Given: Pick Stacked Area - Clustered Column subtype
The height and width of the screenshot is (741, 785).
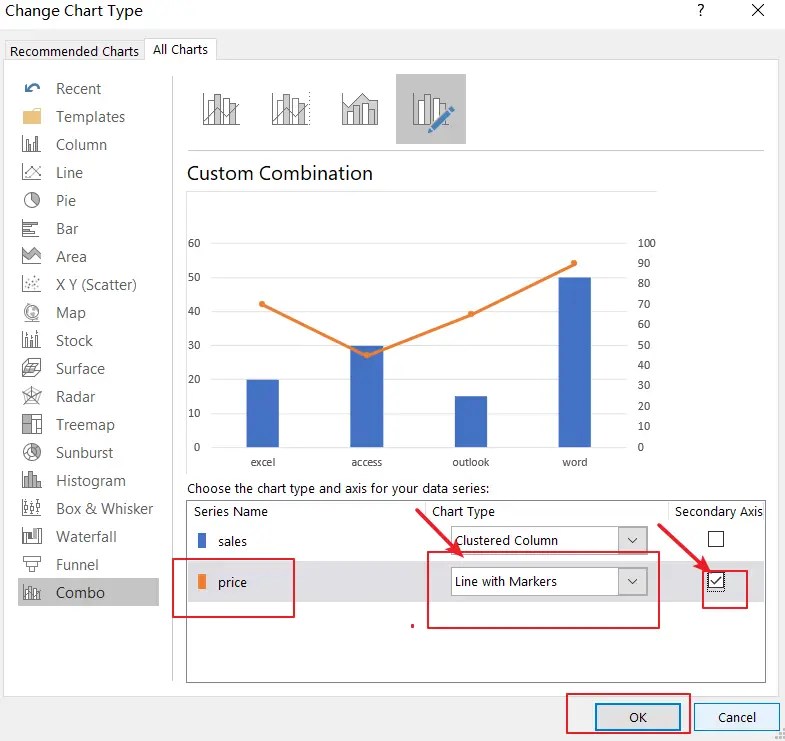Looking at the screenshot, I should tap(360, 109).
